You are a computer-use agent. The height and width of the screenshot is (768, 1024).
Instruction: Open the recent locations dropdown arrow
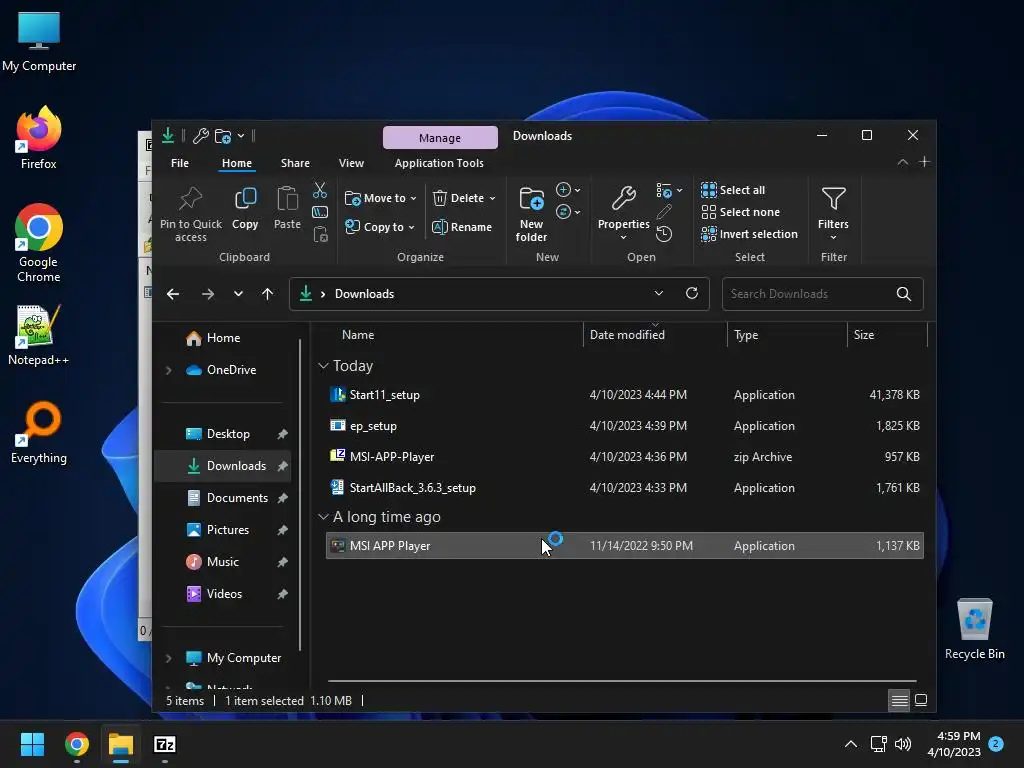pyautogui.click(x=238, y=294)
